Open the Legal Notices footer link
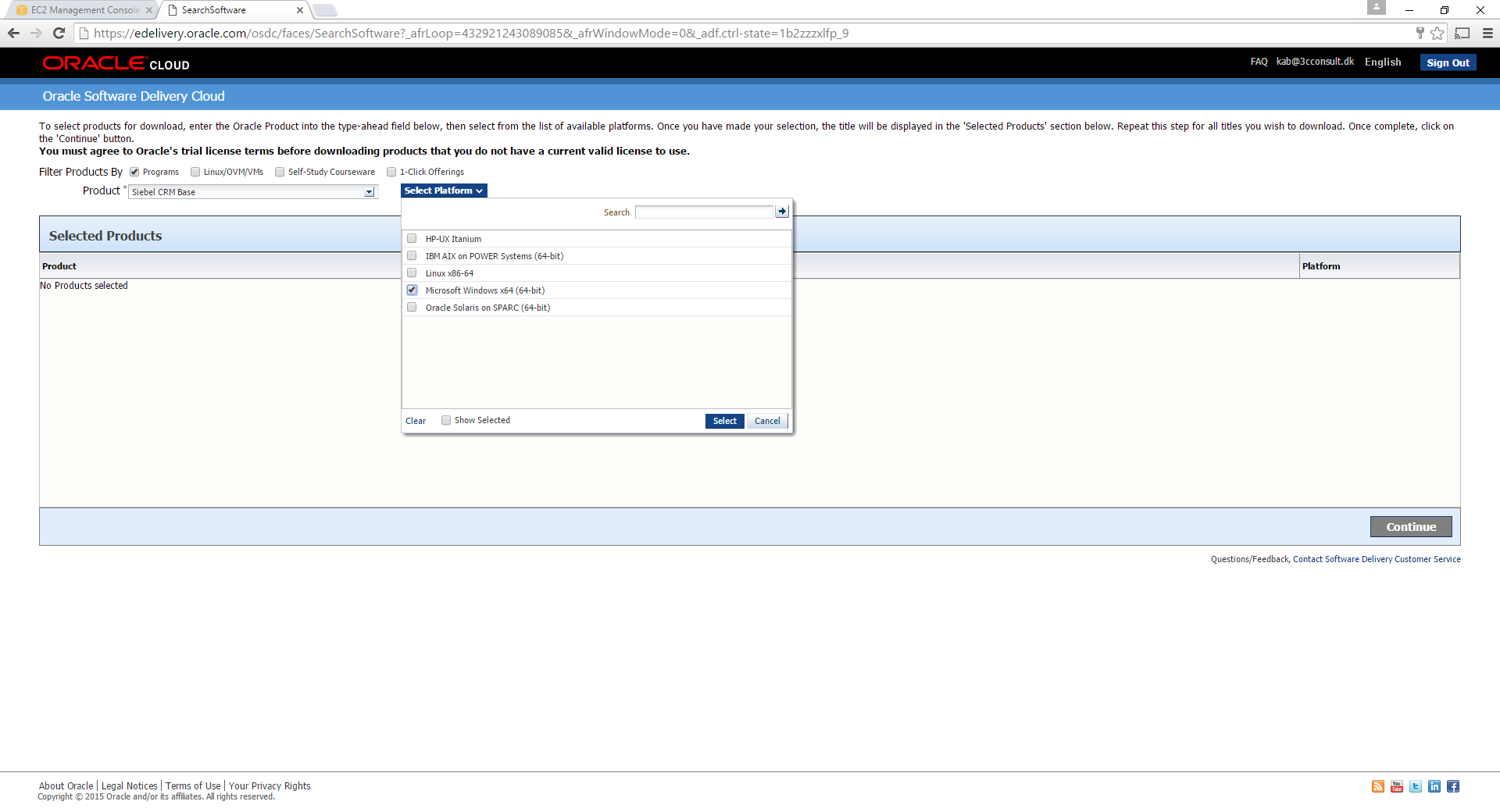The image size is (1500, 812). click(129, 786)
